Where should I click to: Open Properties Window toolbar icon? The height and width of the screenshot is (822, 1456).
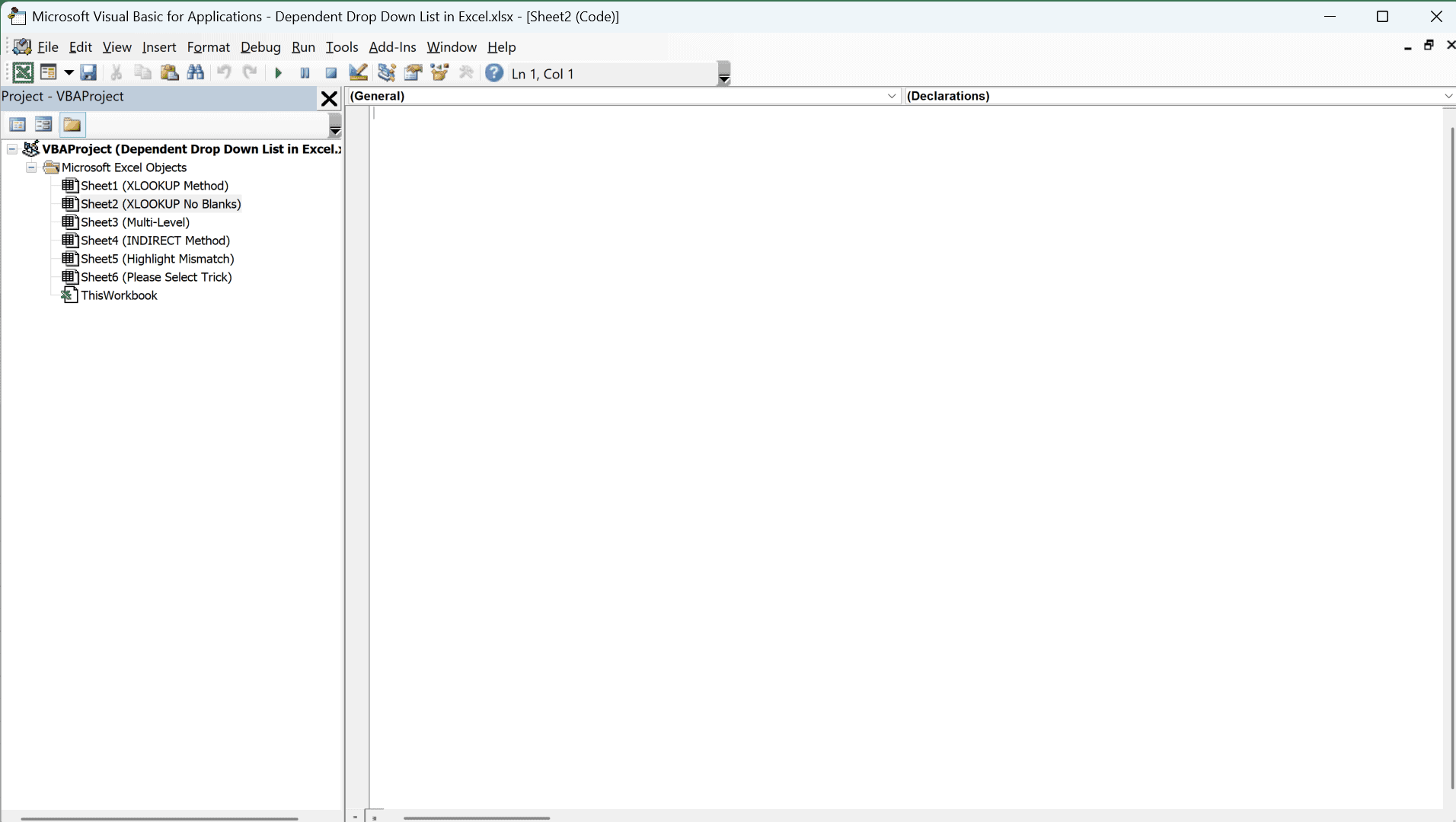point(413,73)
